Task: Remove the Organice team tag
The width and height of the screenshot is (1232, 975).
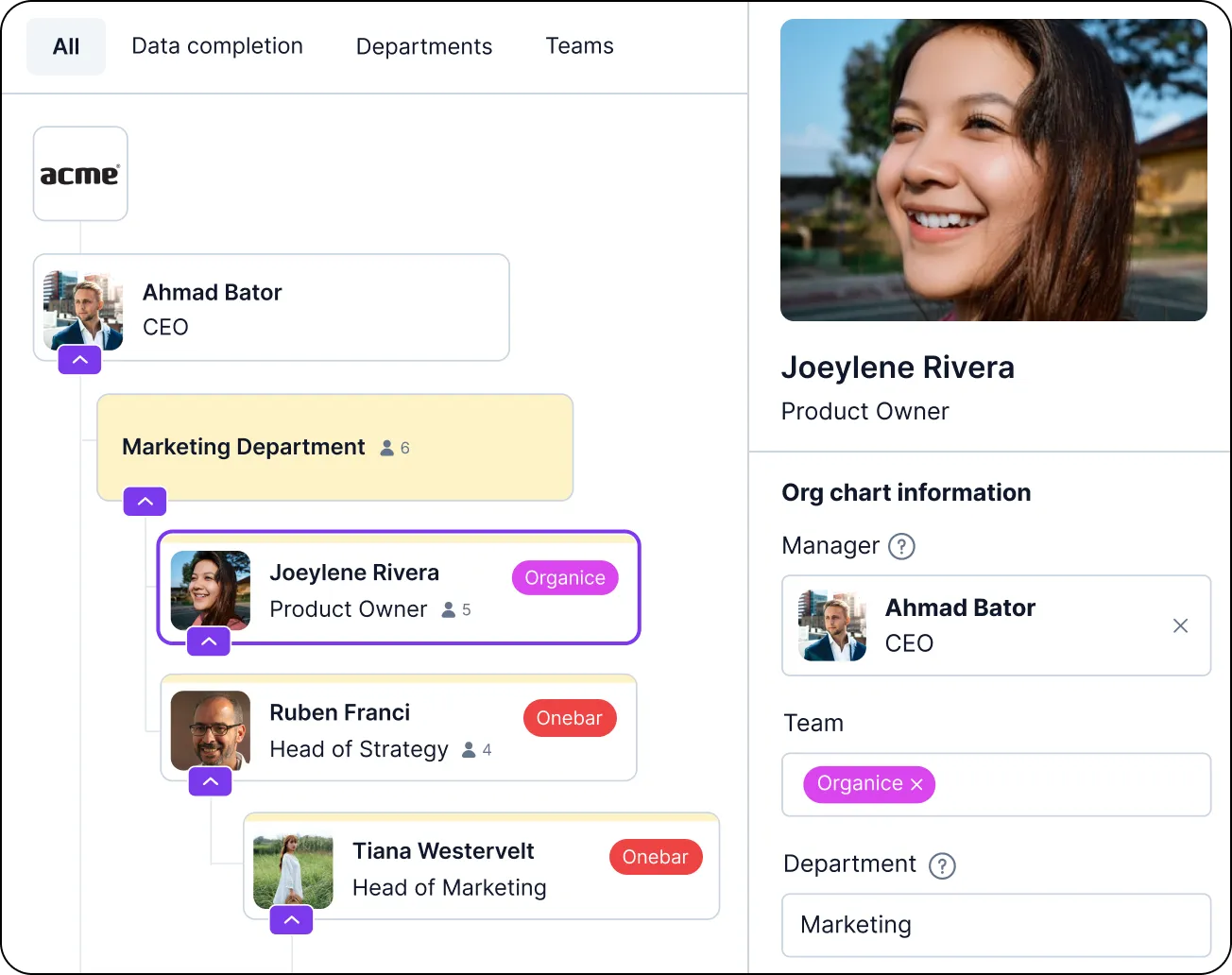Action: 916,784
